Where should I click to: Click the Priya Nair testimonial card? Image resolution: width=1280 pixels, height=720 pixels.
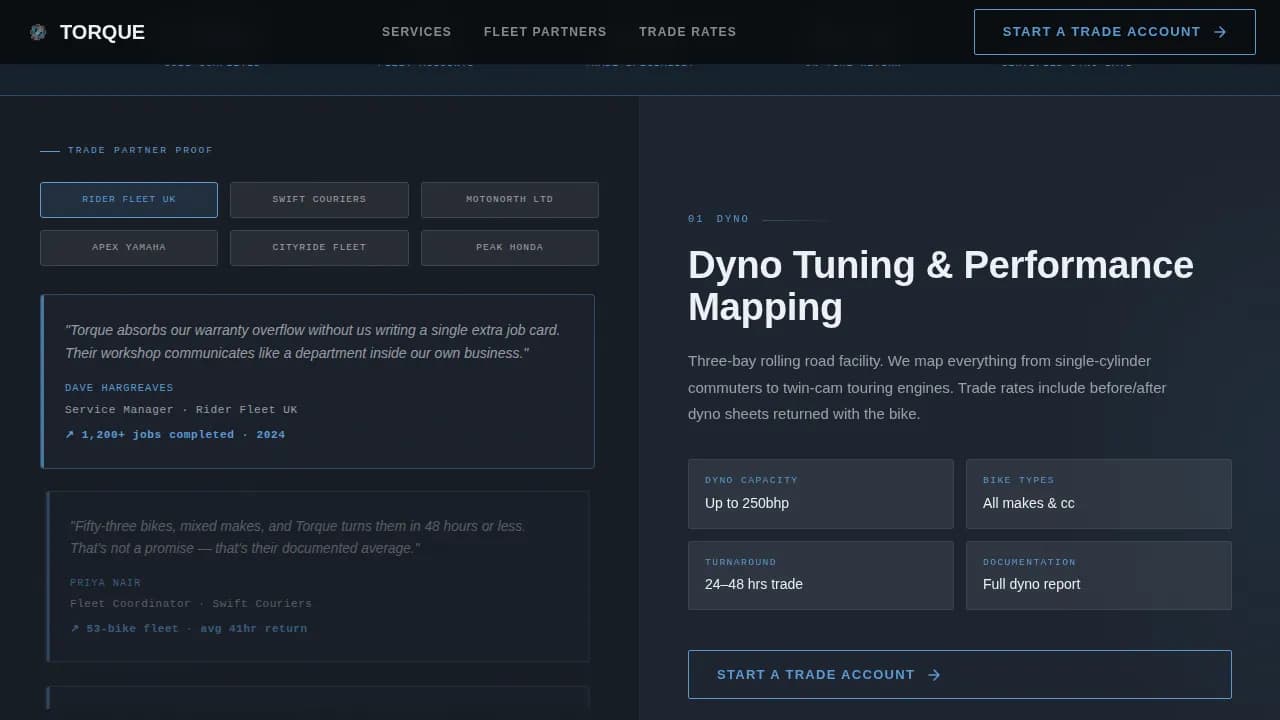[318, 576]
